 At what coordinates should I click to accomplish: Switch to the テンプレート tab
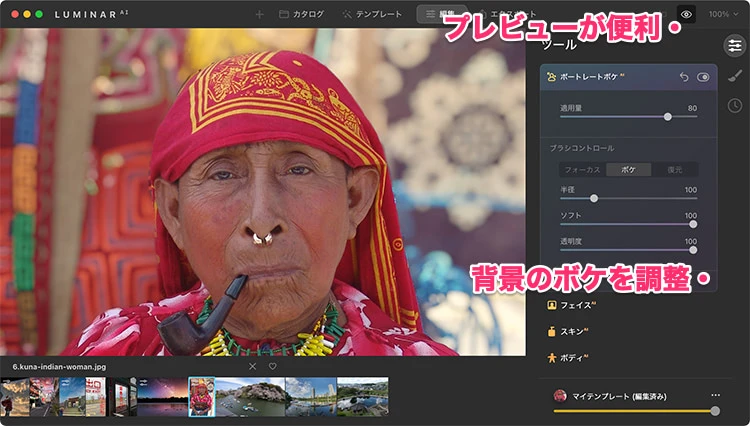pyautogui.click(x=372, y=14)
